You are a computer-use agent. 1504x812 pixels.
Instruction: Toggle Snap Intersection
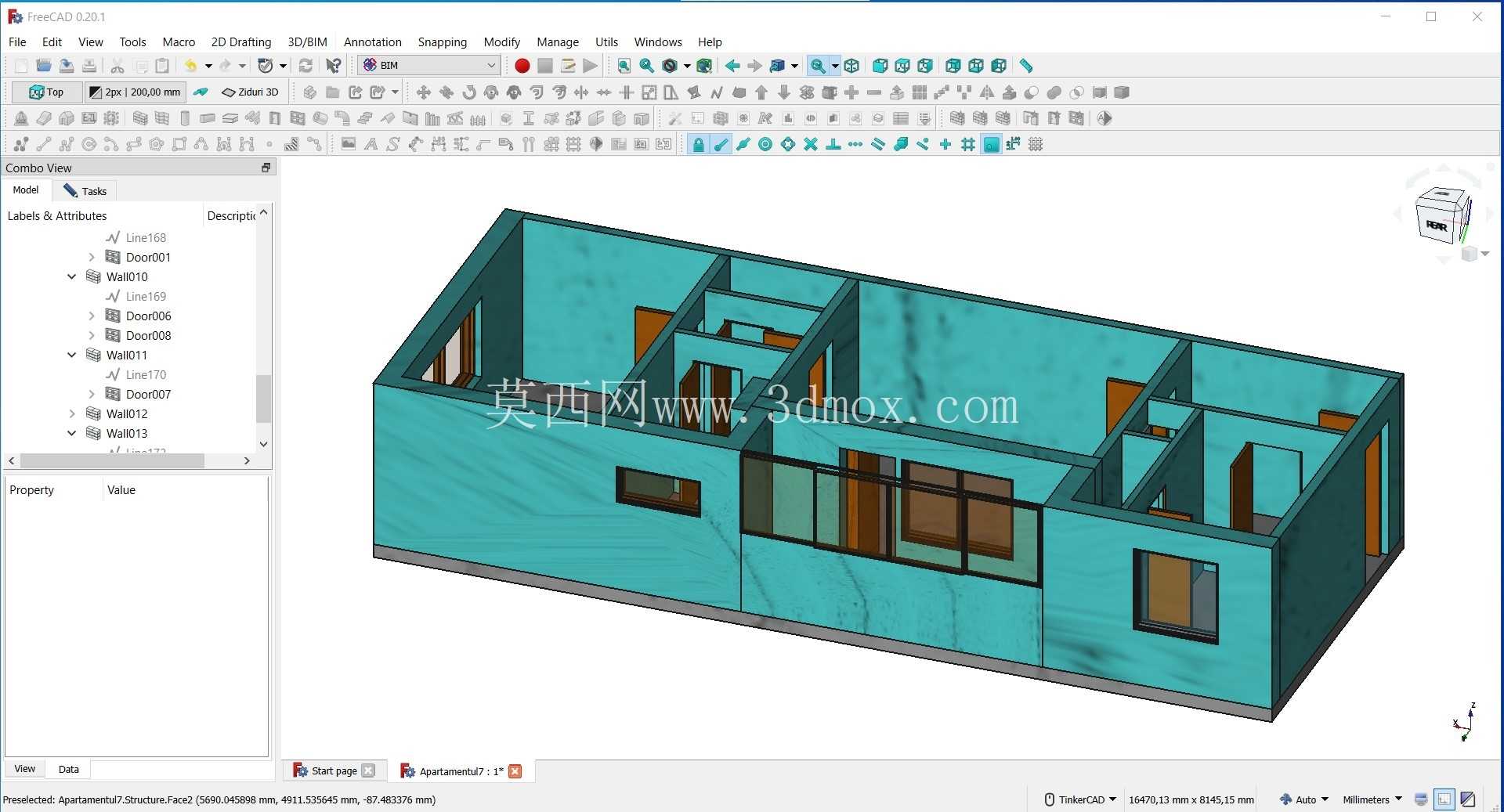[x=811, y=144]
